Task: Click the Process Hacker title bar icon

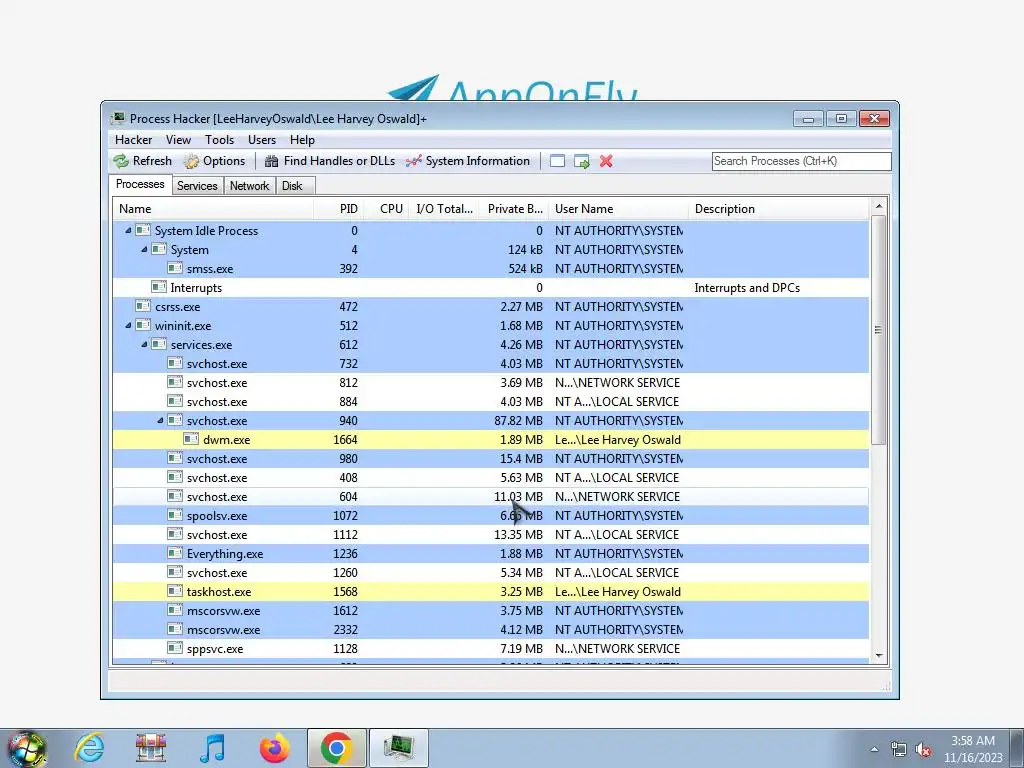Action: click(118, 118)
